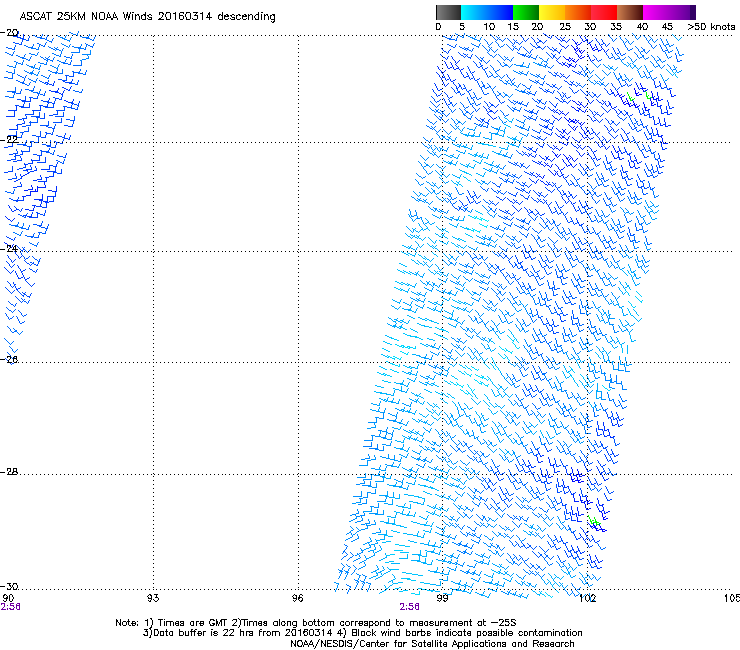This screenshot has height=650, width=740.
Task: Click the '96' longitude axis label
Action: 297,599
